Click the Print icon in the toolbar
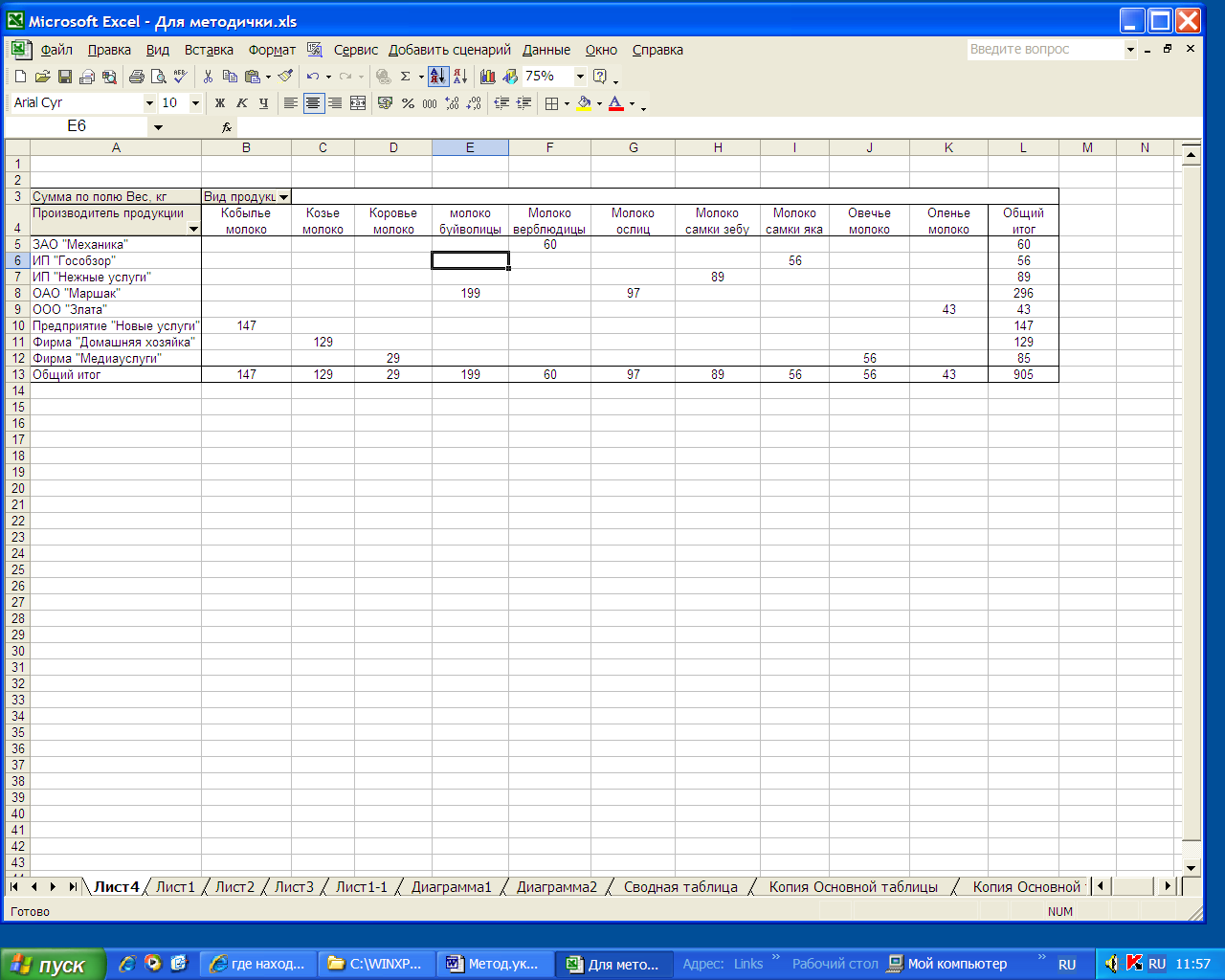Image resolution: width=1225 pixels, height=980 pixels. click(x=136, y=77)
